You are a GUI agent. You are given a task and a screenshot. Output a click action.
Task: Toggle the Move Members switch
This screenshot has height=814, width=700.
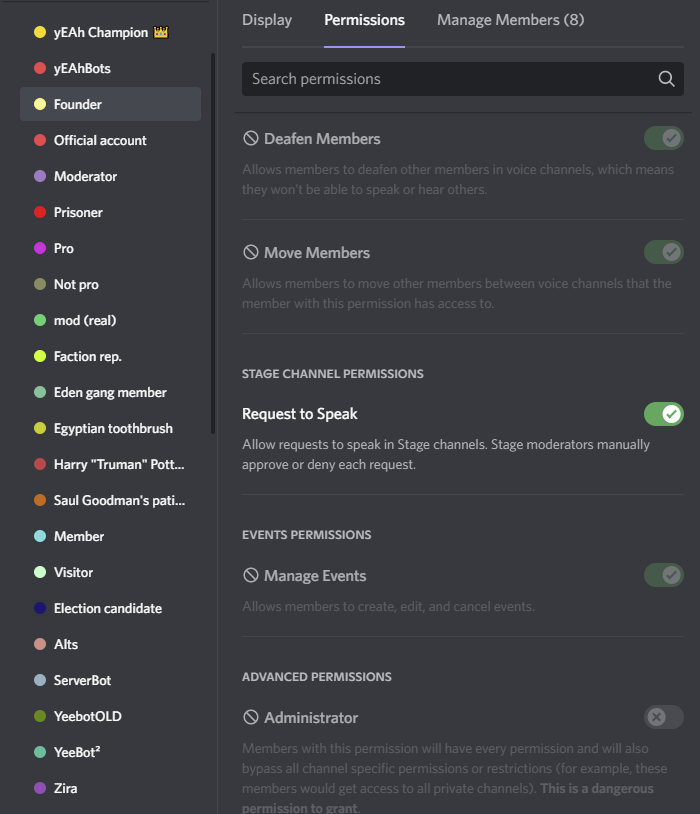(663, 252)
